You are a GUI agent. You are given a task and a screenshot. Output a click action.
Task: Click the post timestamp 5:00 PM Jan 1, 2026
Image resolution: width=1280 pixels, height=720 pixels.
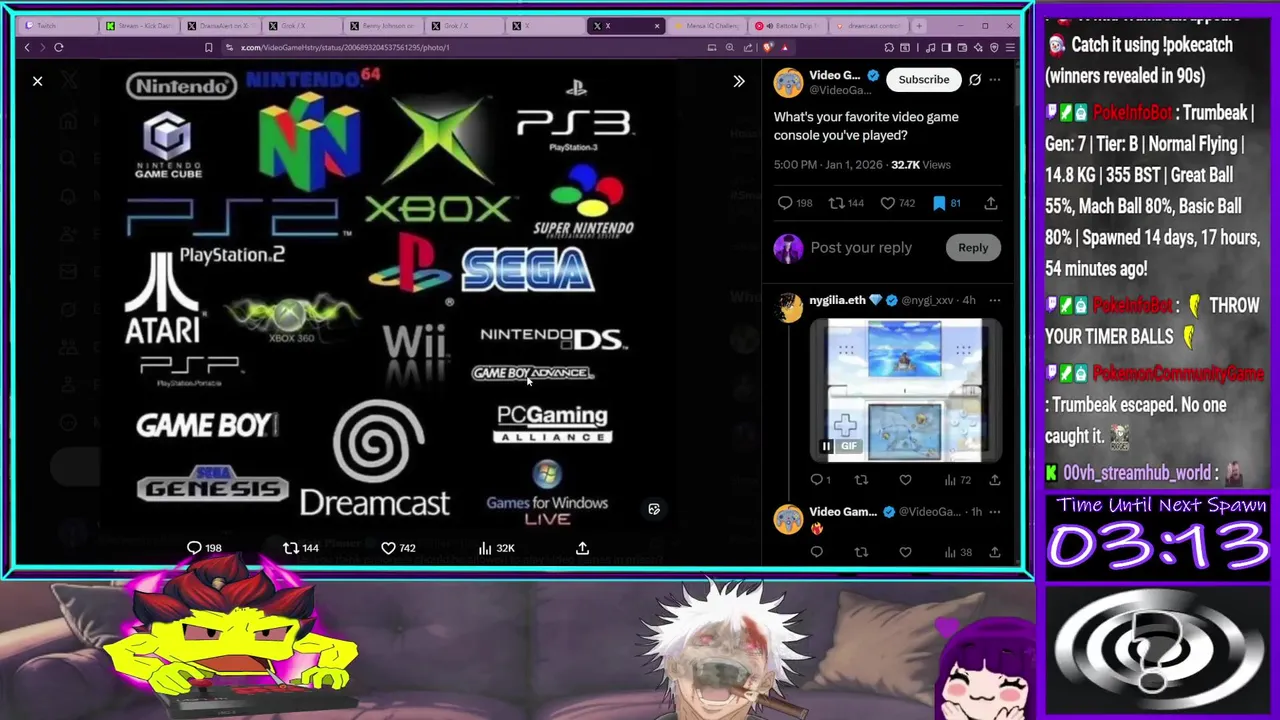click(828, 165)
